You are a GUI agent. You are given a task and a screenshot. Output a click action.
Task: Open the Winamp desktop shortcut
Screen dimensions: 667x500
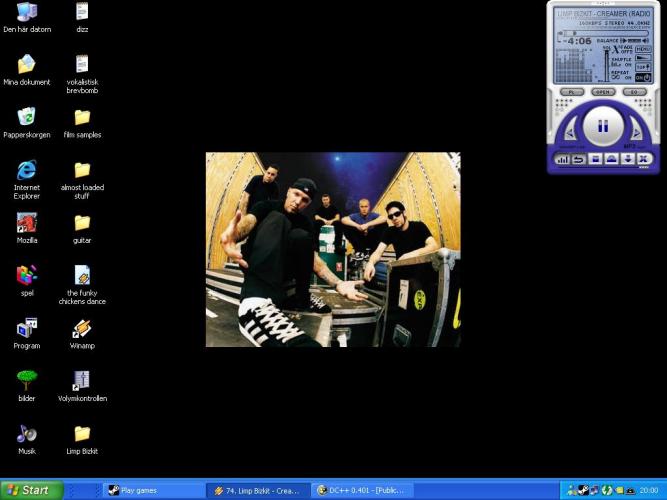82,329
